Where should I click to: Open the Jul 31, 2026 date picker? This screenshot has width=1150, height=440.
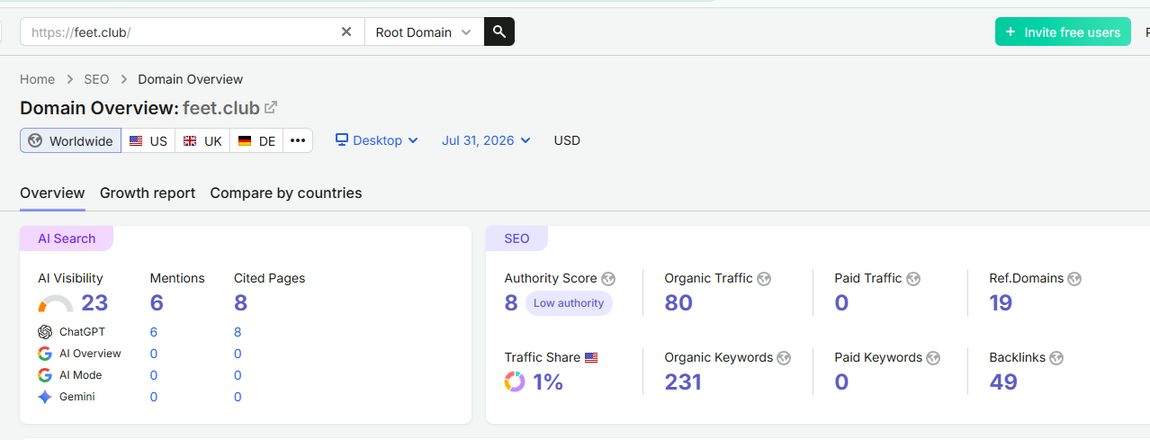coord(486,140)
